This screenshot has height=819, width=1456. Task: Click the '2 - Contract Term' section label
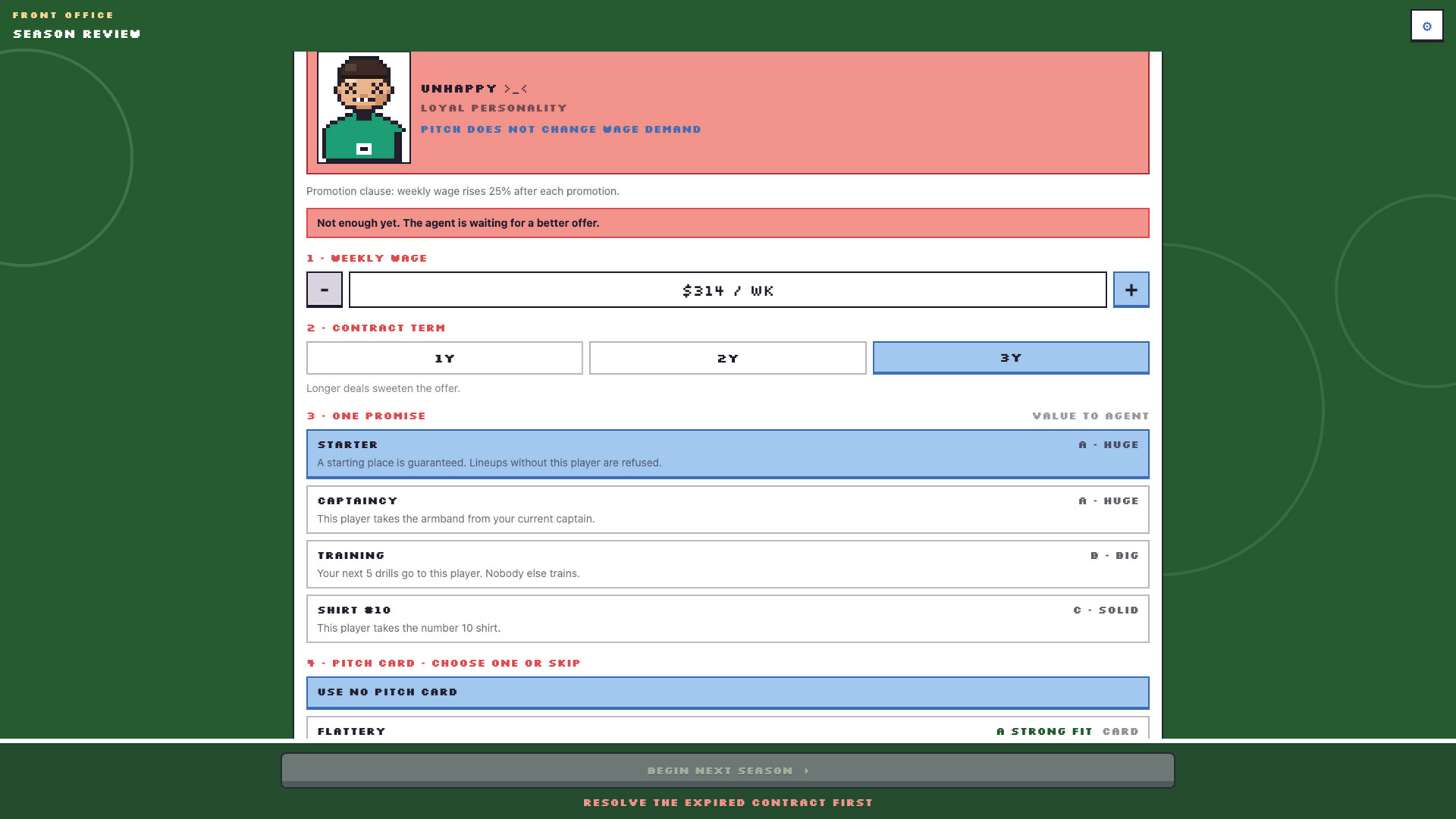(x=376, y=328)
